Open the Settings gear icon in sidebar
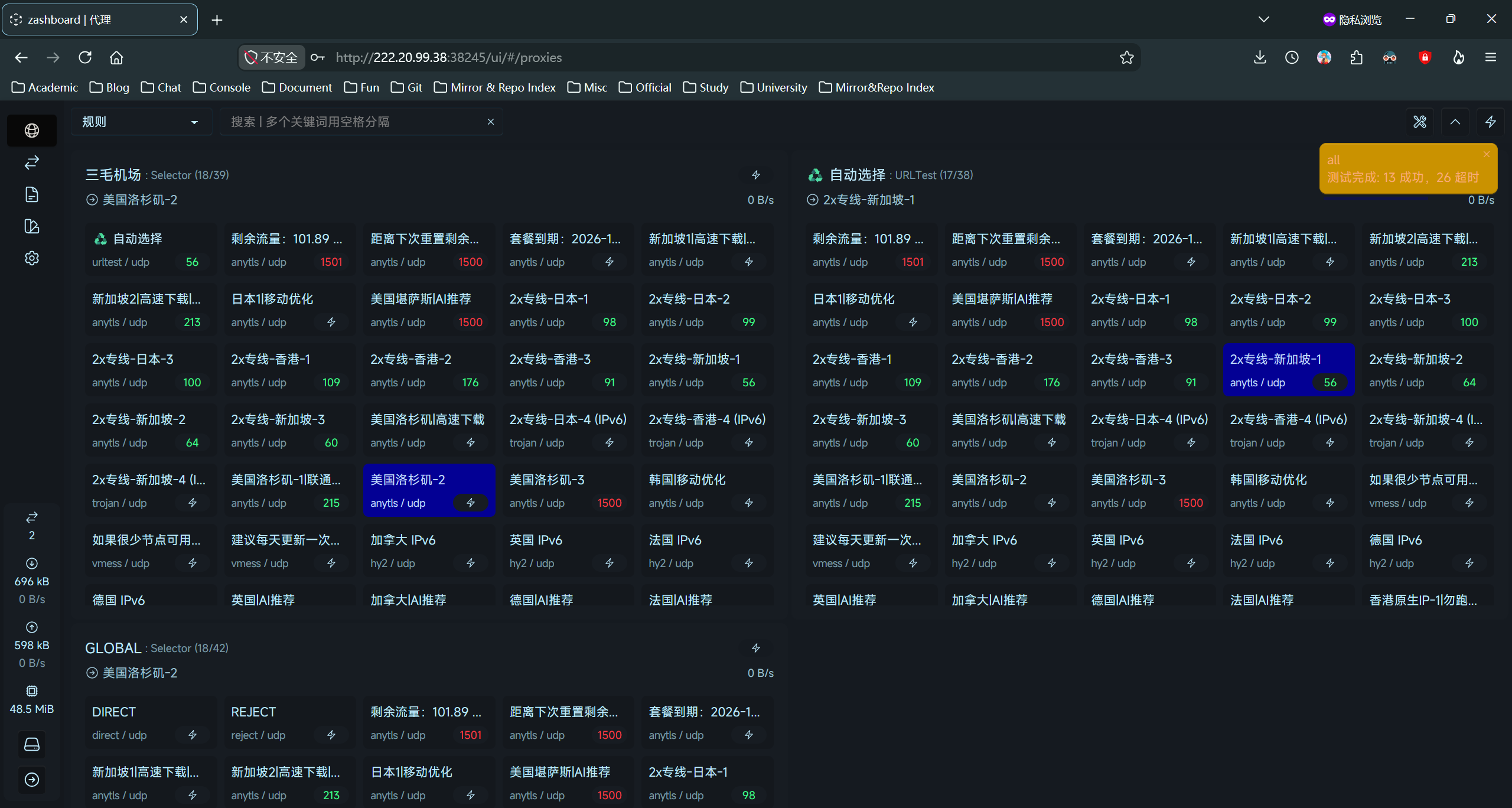 [32, 258]
